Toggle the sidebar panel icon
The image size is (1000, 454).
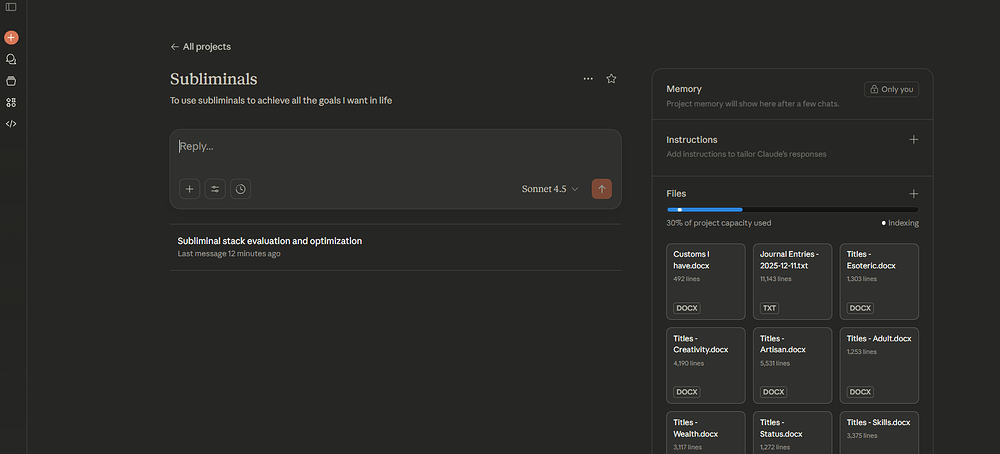click(x=11, y=8)
